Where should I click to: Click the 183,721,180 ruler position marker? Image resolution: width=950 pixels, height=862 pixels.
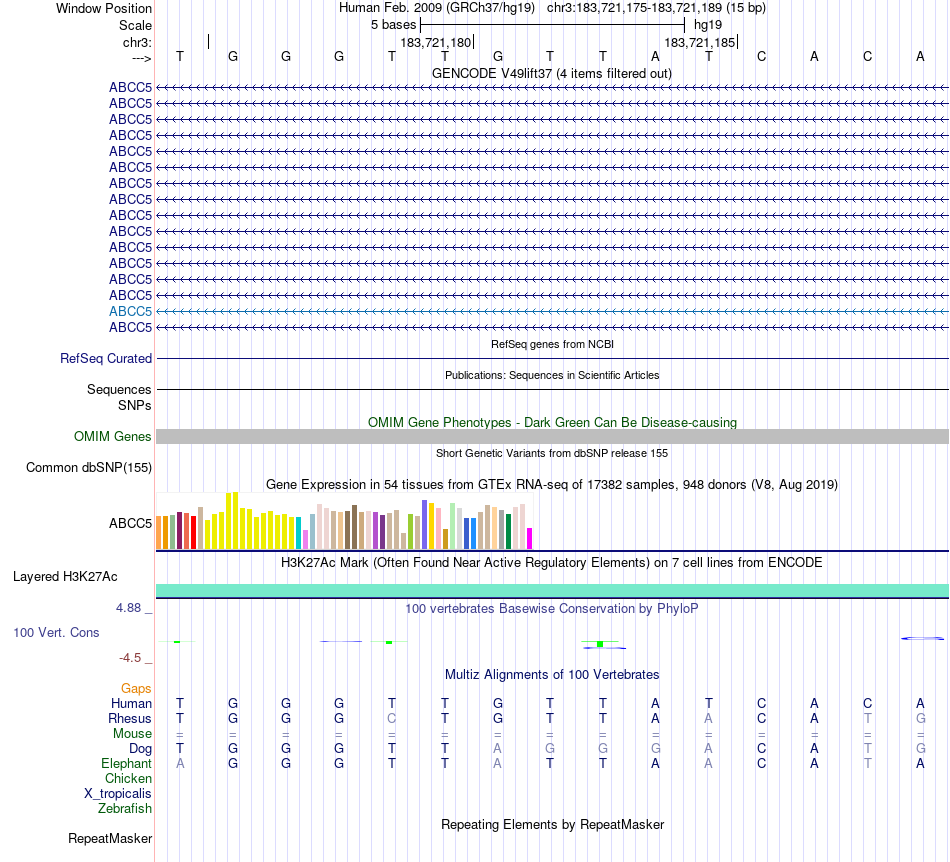436,42
